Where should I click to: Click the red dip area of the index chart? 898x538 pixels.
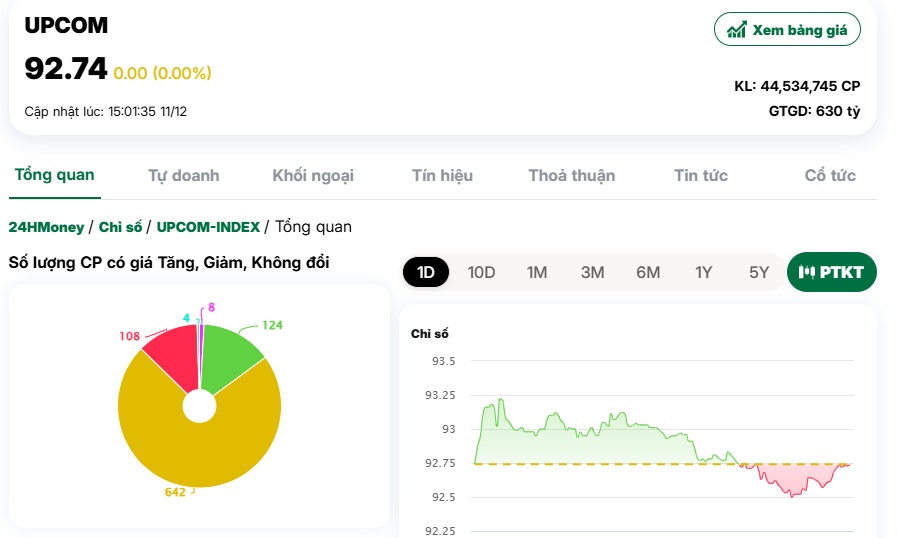[x=793, y=478]
